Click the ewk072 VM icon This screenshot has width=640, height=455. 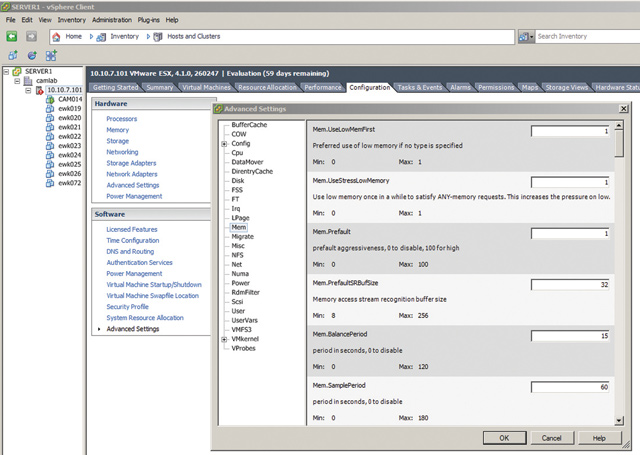point(50,183)
